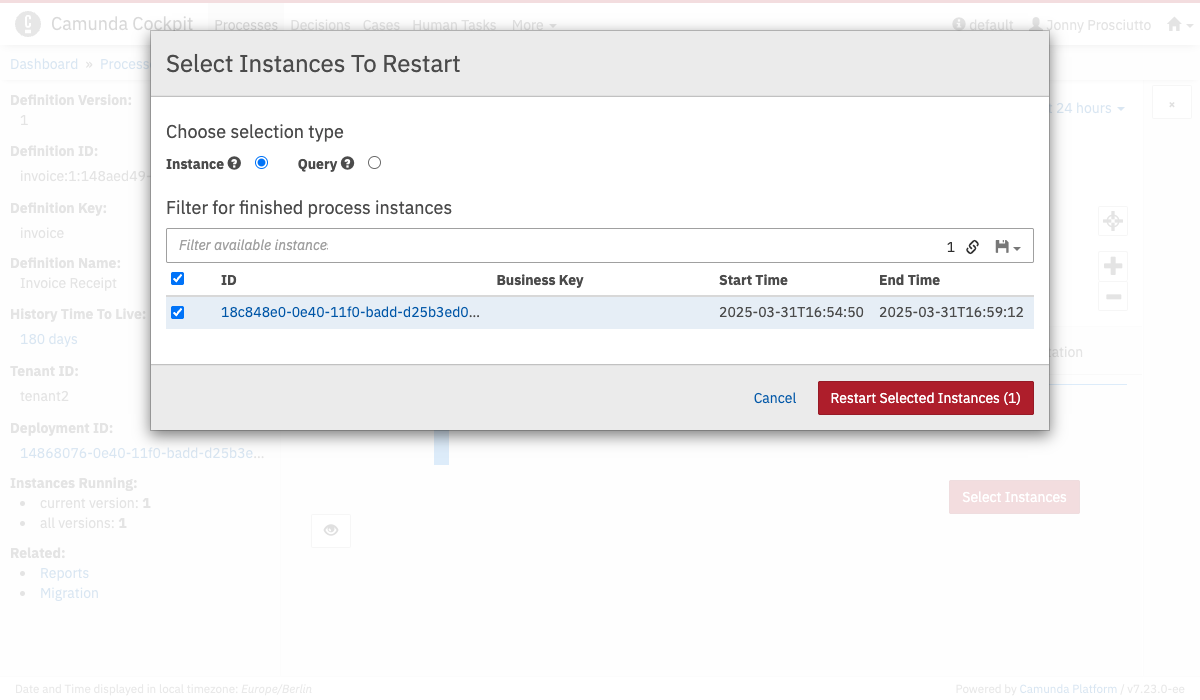Click the home icon in header
Image resolution: width=1200 pixels, height=700 pixels.
pos(1175,25)
